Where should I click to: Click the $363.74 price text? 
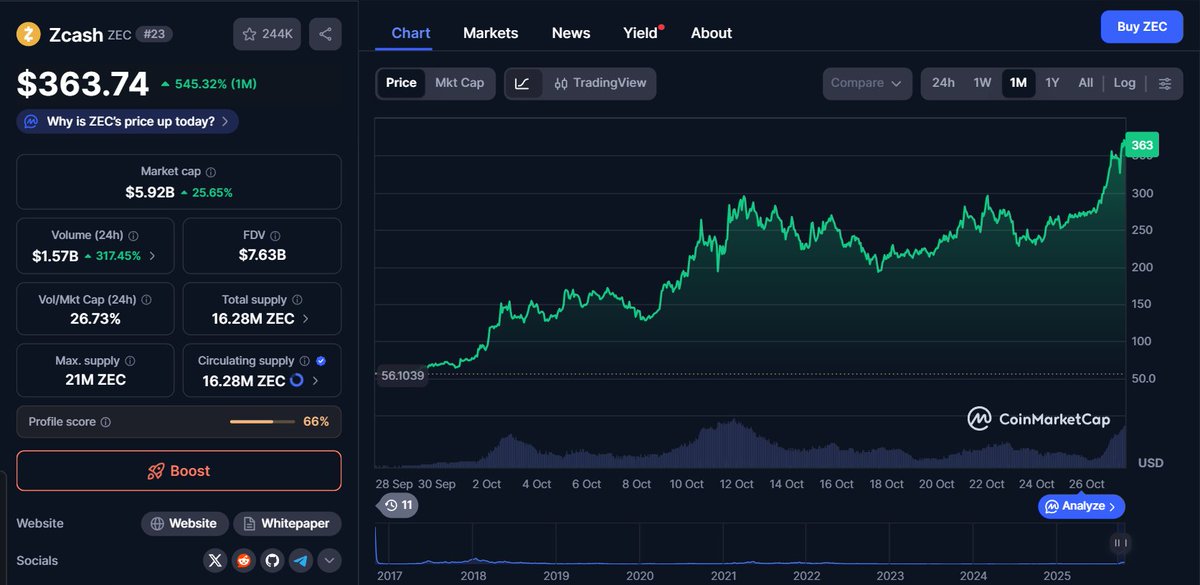click(82, 85)
